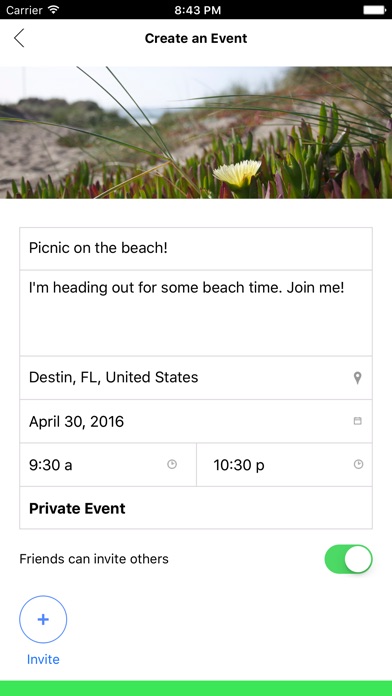The height and width of the screenshot is (696, 392).
Task: Disable Friends can invite others switch
Action: tap(348, 559)
